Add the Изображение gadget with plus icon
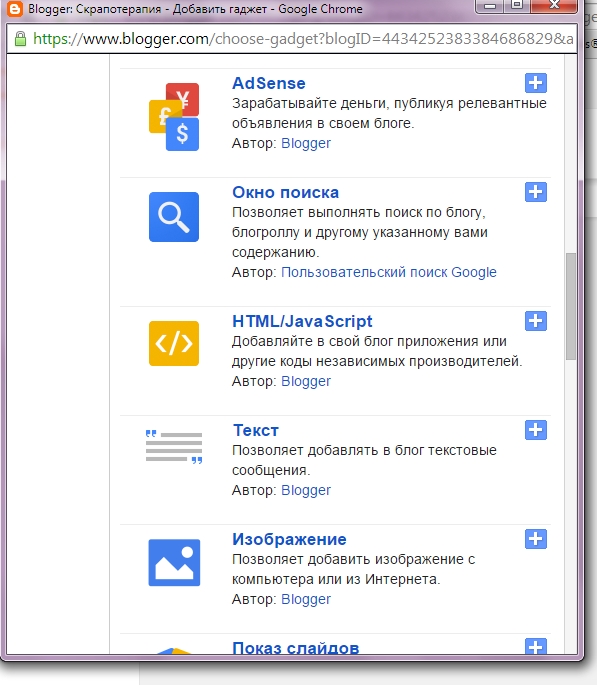 pos(536,539)
